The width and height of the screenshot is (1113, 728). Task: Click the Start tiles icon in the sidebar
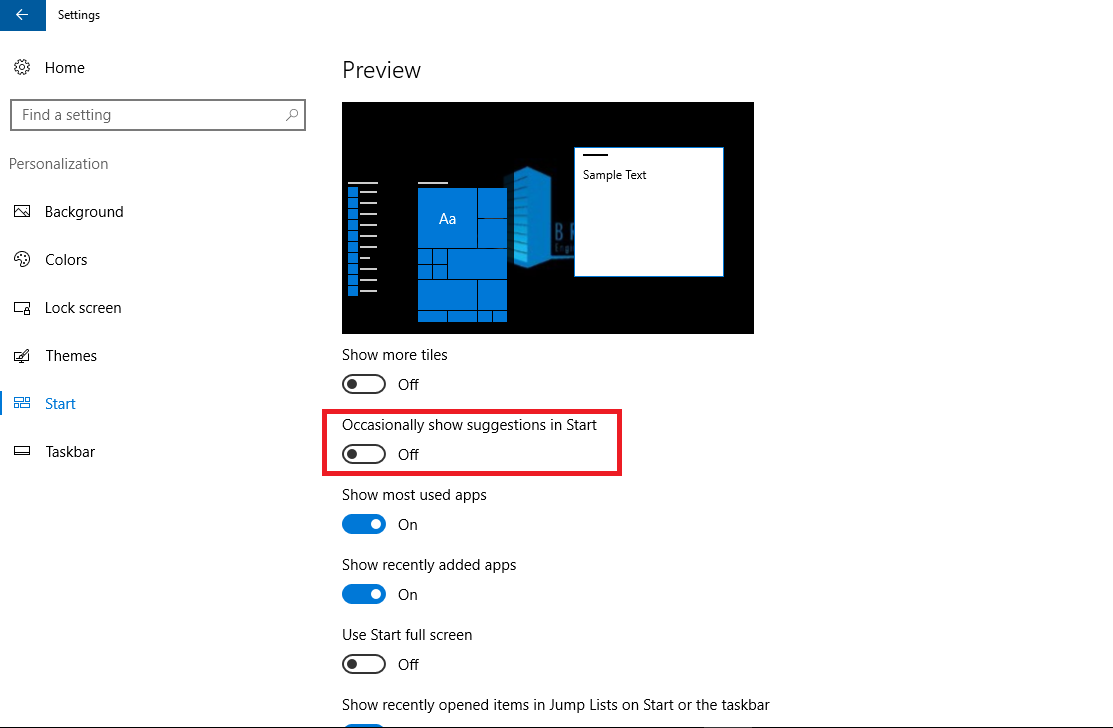click(22, 403)
